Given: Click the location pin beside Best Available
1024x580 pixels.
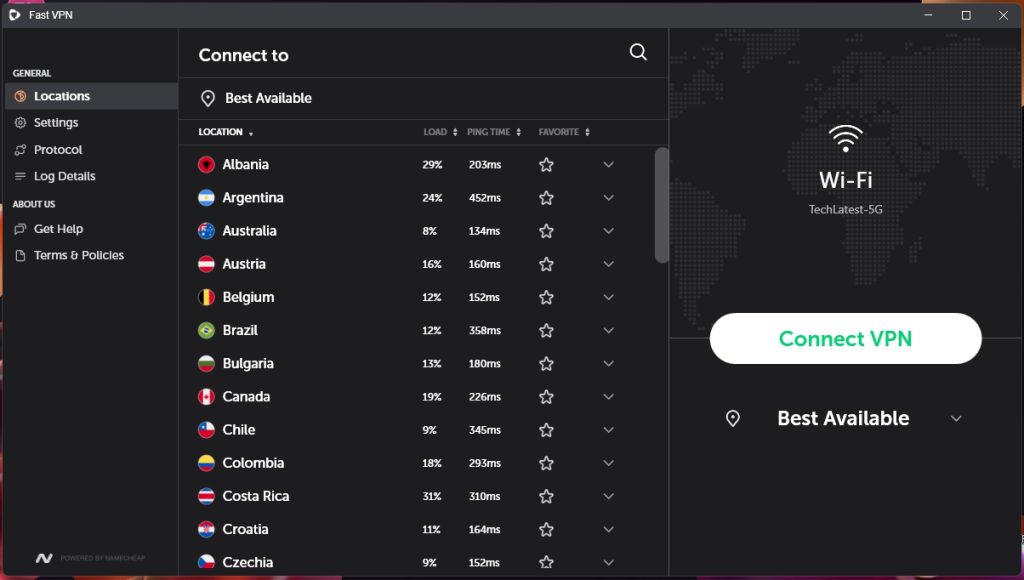Looking at the screenshot, I should point(208,98).
